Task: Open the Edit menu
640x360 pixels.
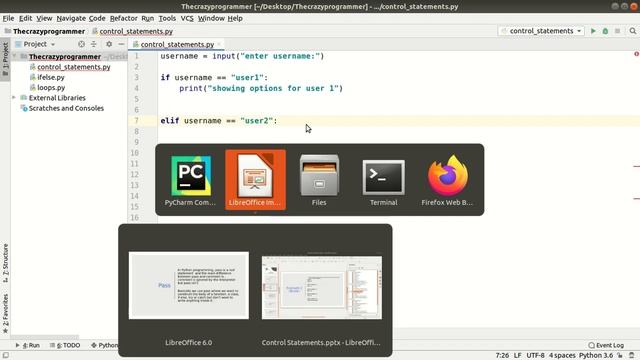Action: [x=25, y=18]
